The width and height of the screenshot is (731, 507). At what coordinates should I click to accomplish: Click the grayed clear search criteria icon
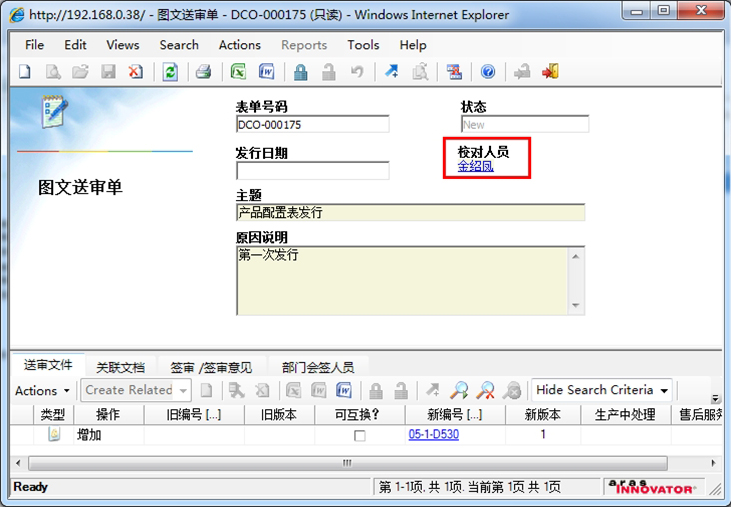pos(511,391)
